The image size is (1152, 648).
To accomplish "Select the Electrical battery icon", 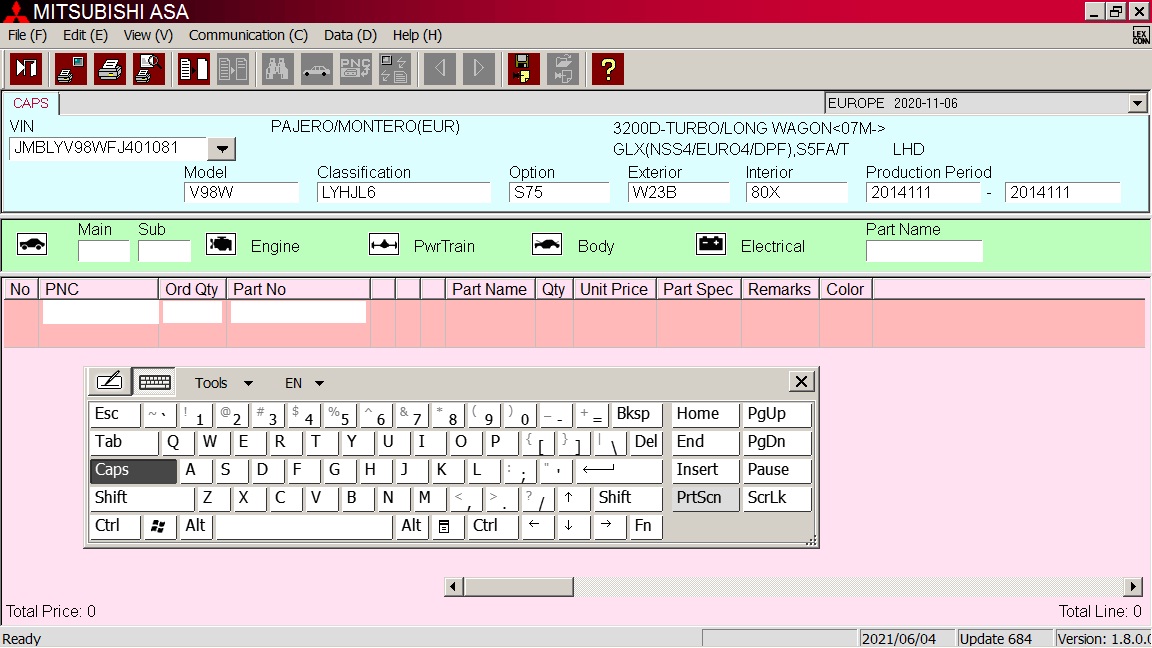I will 711,245.
